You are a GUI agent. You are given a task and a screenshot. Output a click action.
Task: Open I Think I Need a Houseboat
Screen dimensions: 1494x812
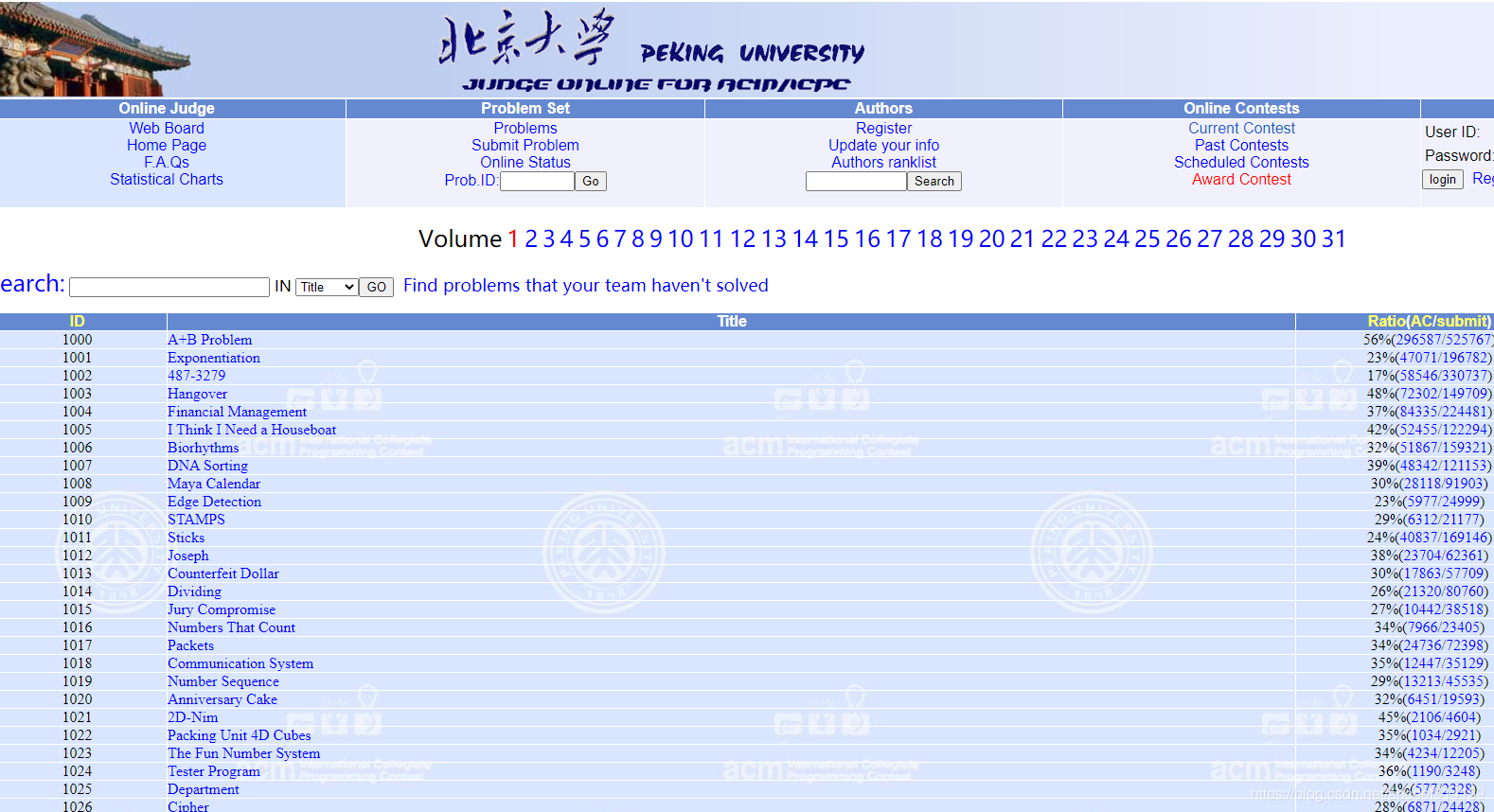[x=252, y=430]
